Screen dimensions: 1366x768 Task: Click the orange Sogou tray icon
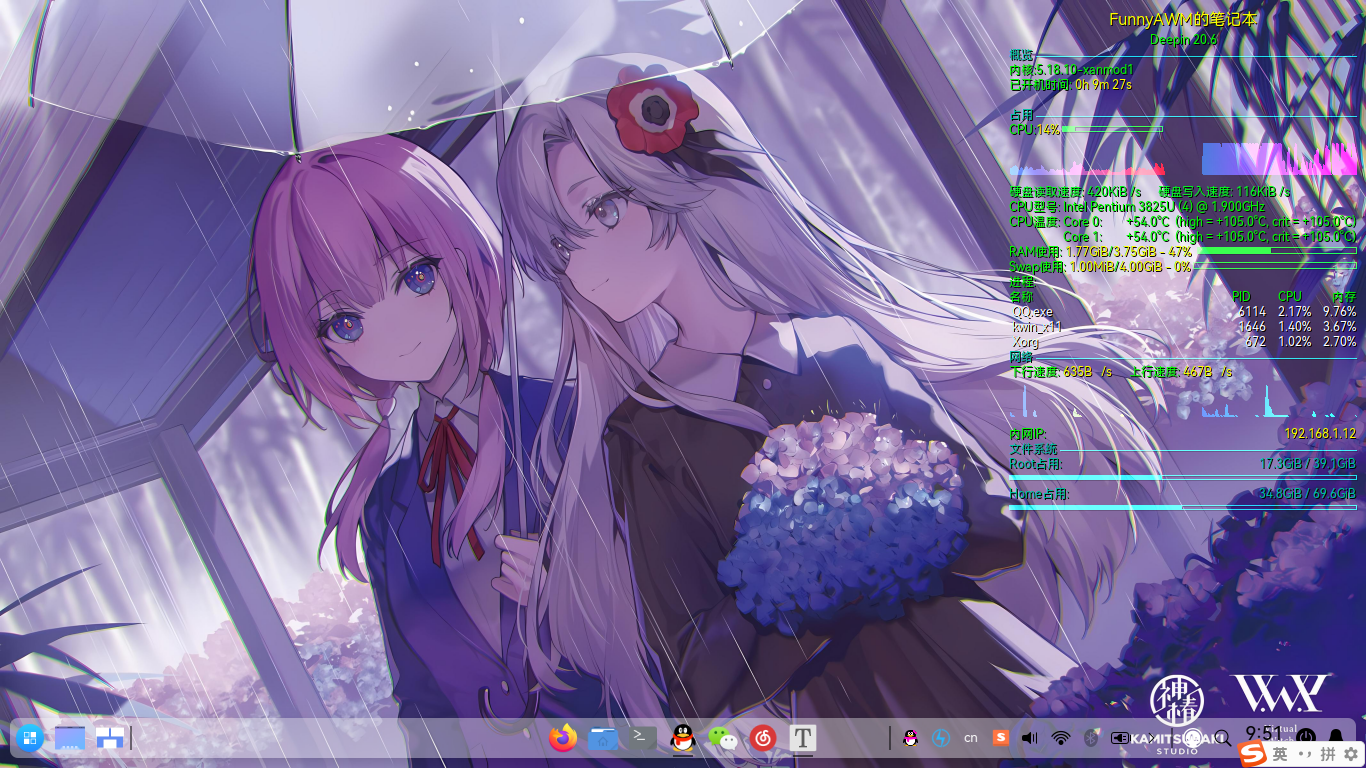tap(1001, 738)
